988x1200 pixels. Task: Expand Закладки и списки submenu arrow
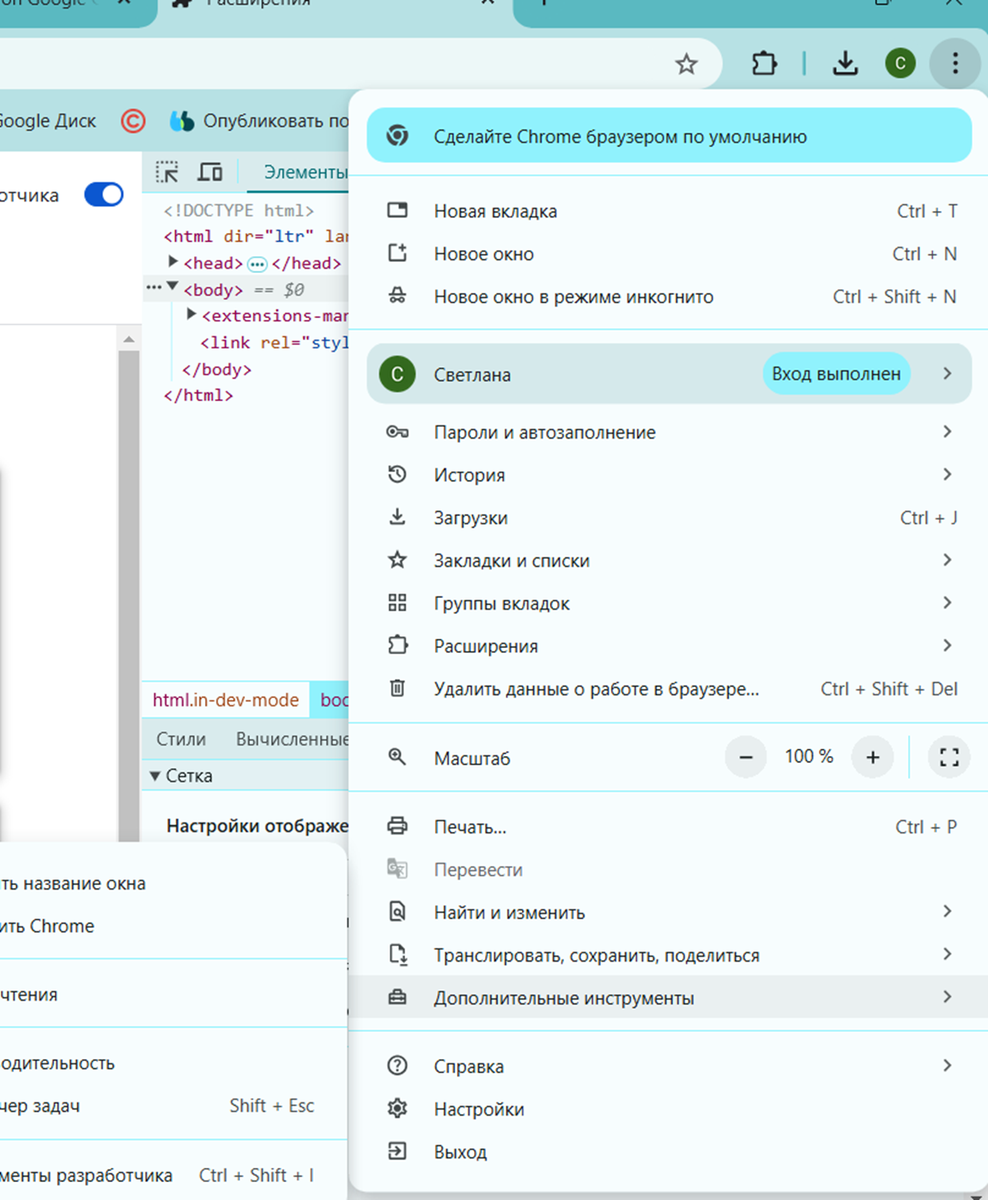[x=947, y=561]
